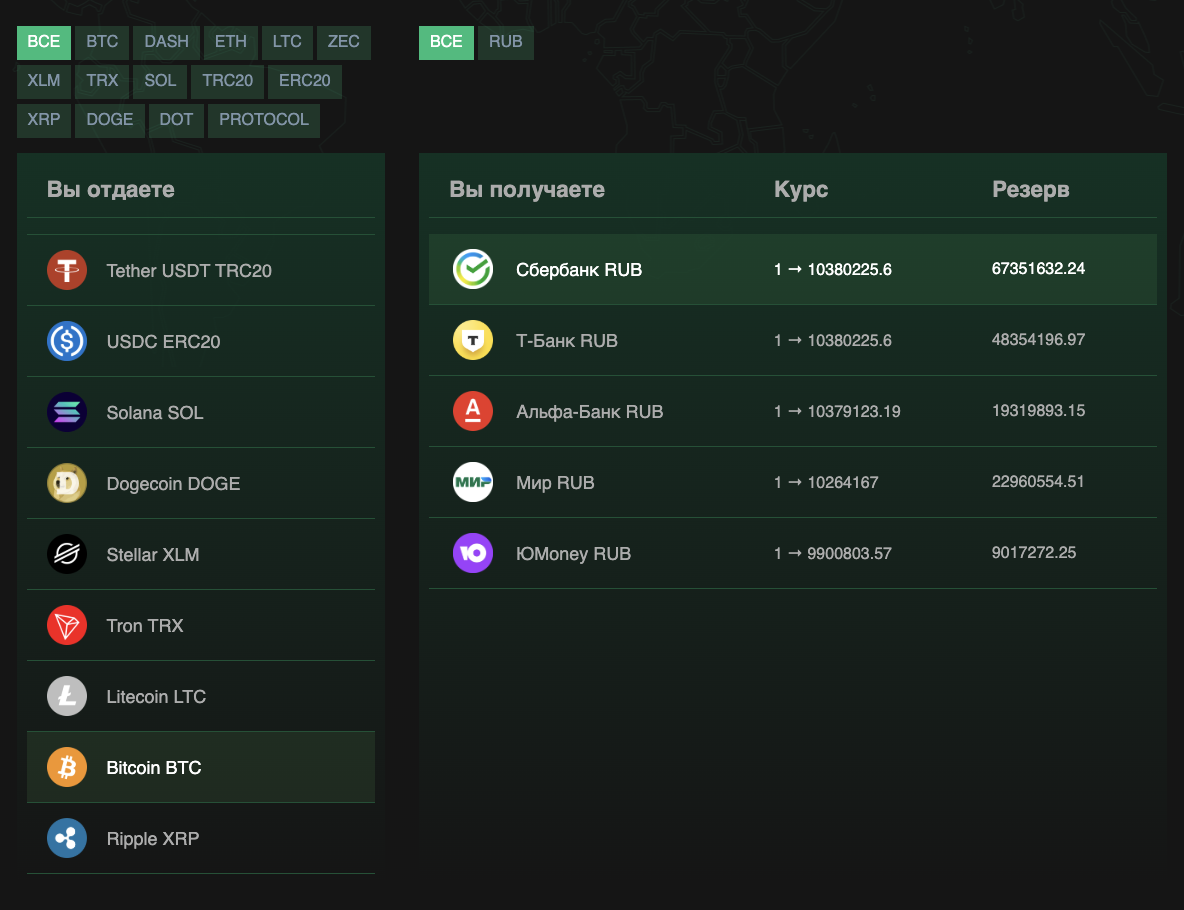Click the Solana SOL logo icon
This screenshot has height=910, width=1184.
tap(67, 412)
